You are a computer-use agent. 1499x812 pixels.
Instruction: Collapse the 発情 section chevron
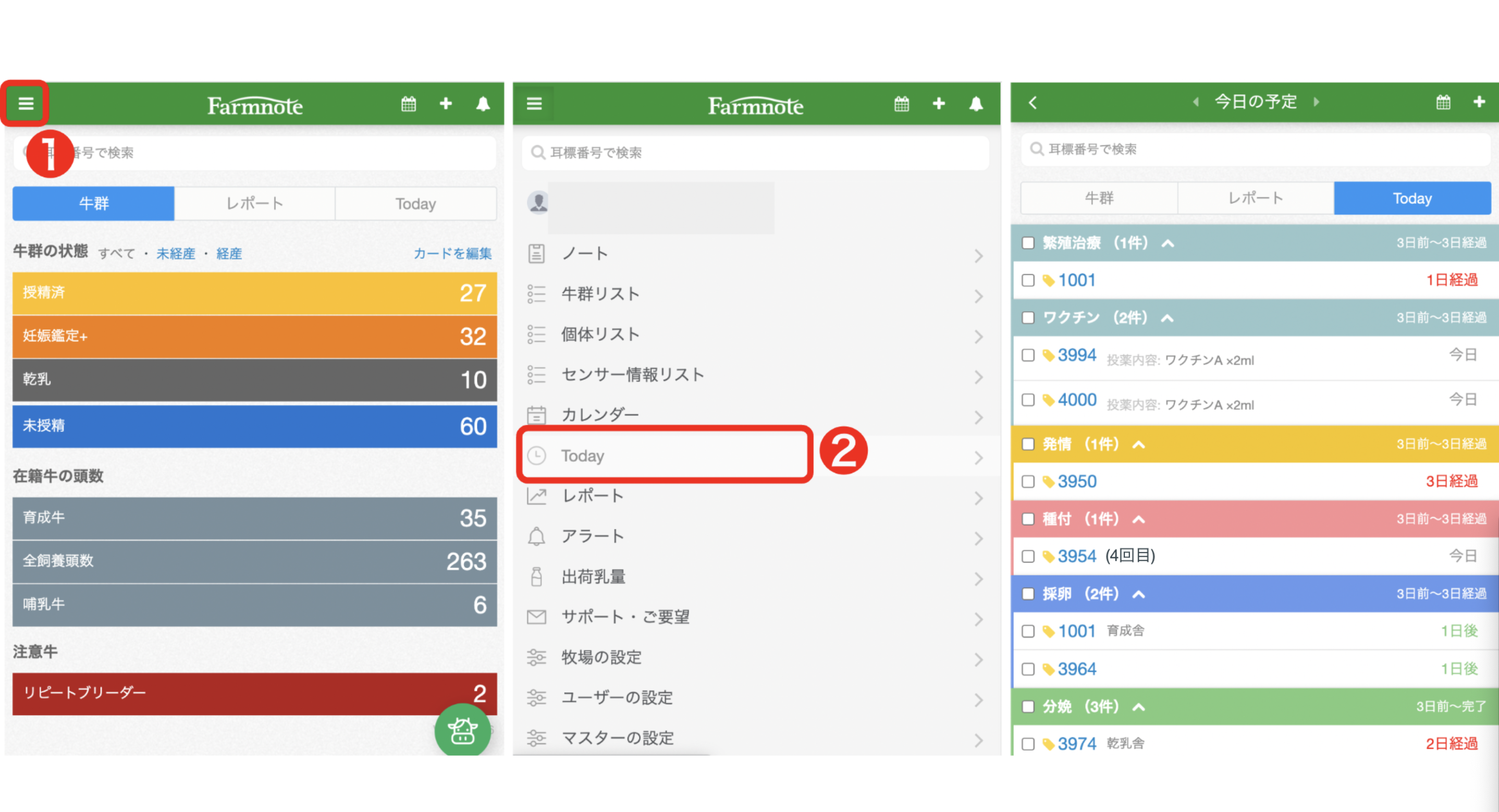coord(1139,445)
